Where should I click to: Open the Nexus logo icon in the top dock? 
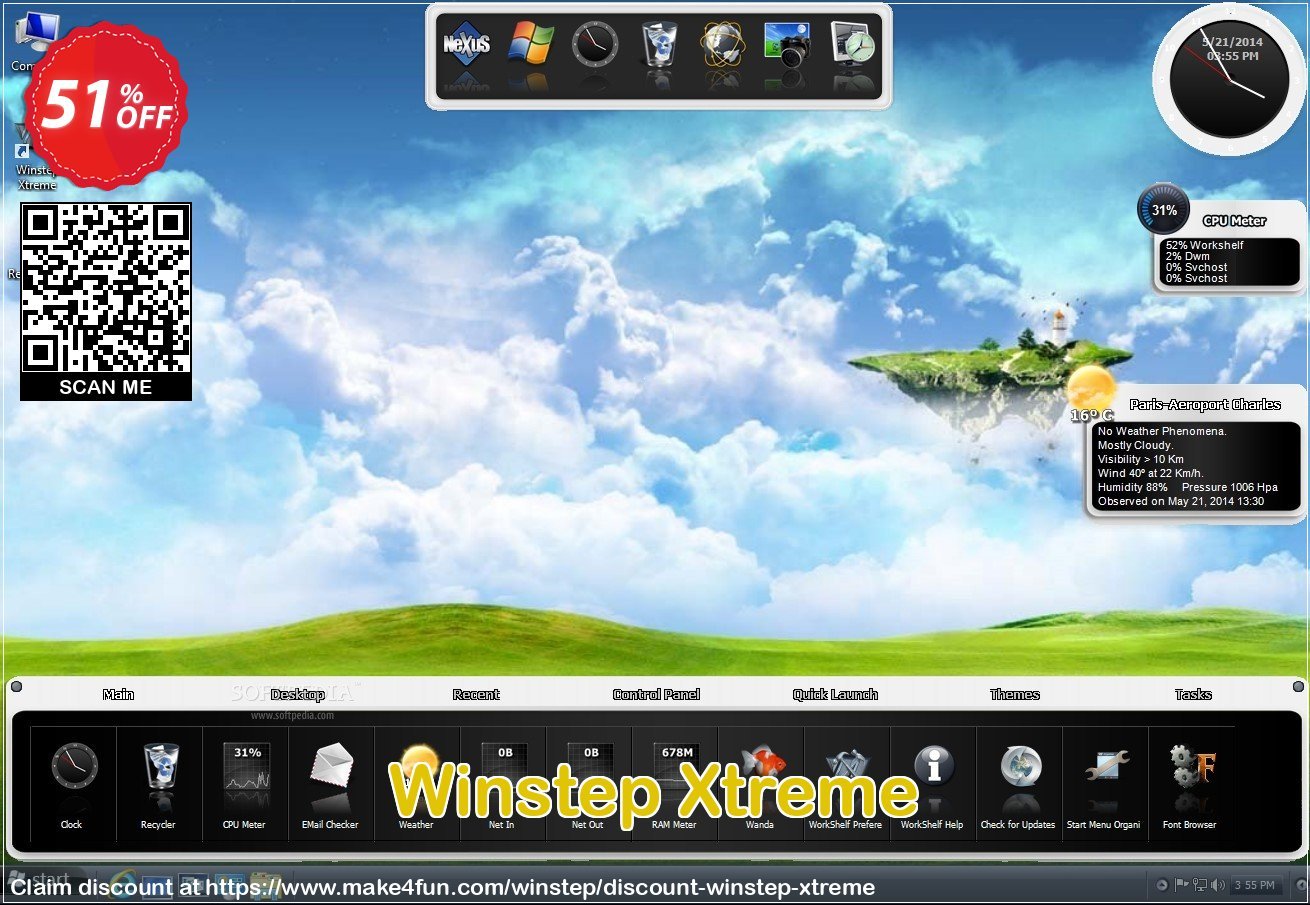tap(464, 46)
